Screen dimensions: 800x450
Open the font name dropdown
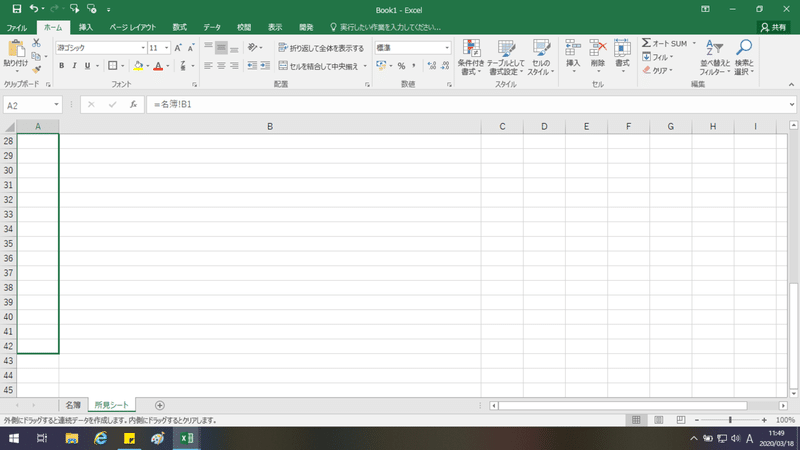pos(143,48)
